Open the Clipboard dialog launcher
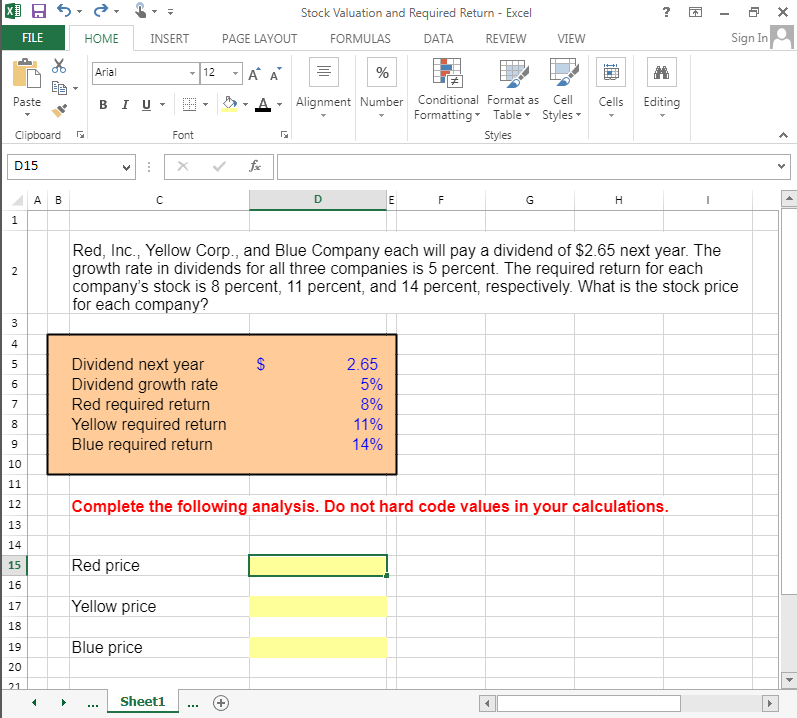The height and width of the screenshot is (718, 797). coord(80,135)
